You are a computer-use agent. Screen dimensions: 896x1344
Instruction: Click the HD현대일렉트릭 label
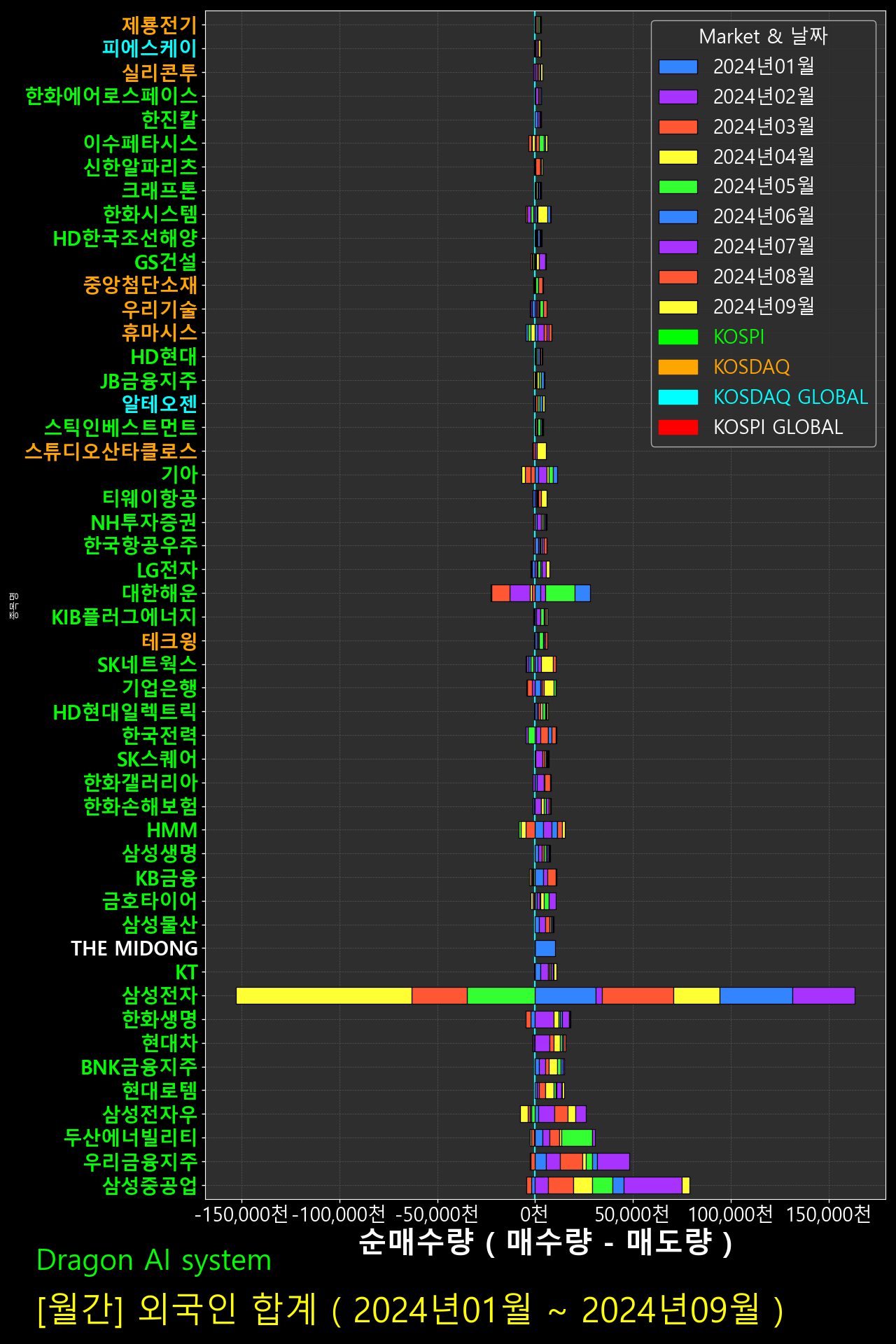point(125,712)
